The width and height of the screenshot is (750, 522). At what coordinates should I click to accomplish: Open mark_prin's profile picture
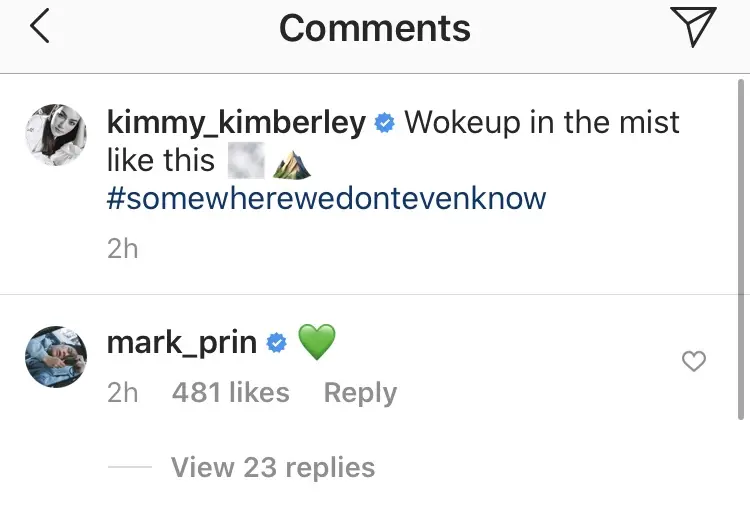[x=55, y=354]
